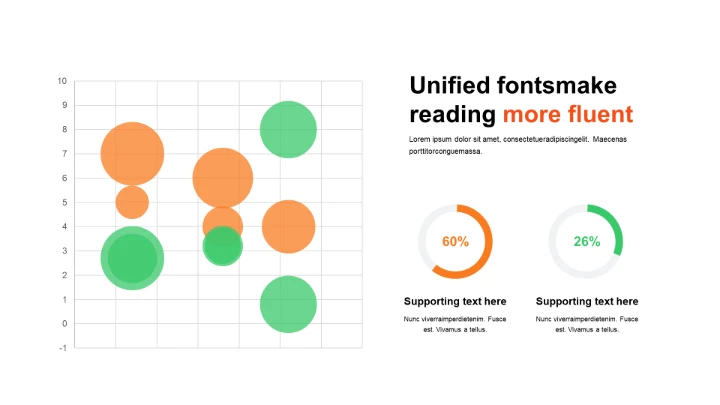Click the '26%' percentage label
This screenshot has width=720, height=405.
[x=587, y=242]
